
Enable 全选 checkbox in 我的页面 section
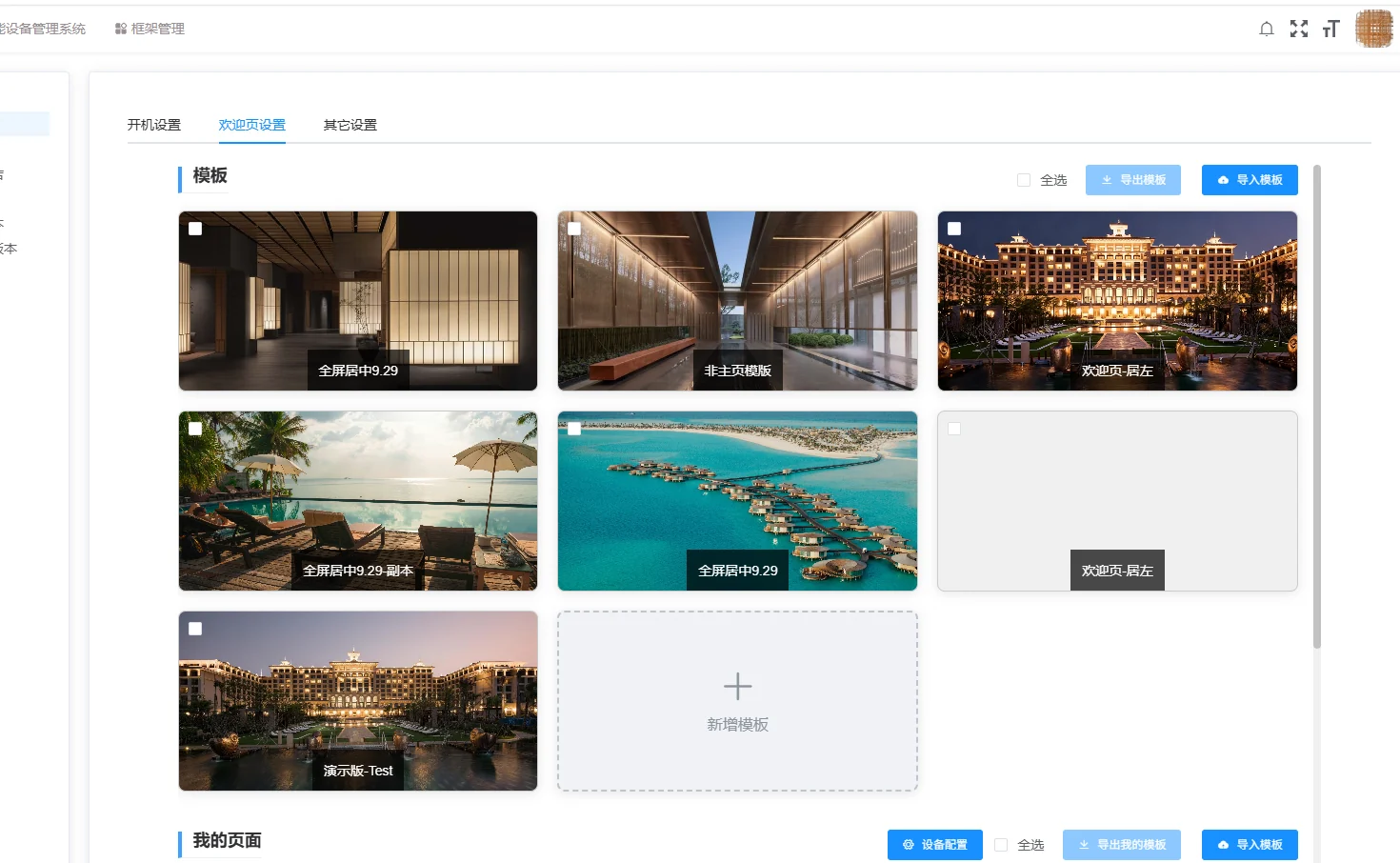coord(1001,845)
